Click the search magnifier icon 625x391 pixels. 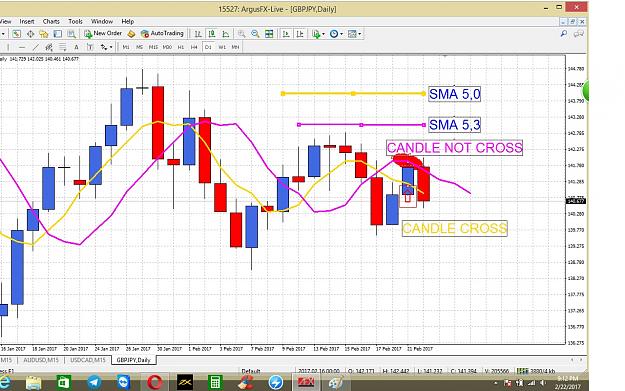[x=564, y=34]
